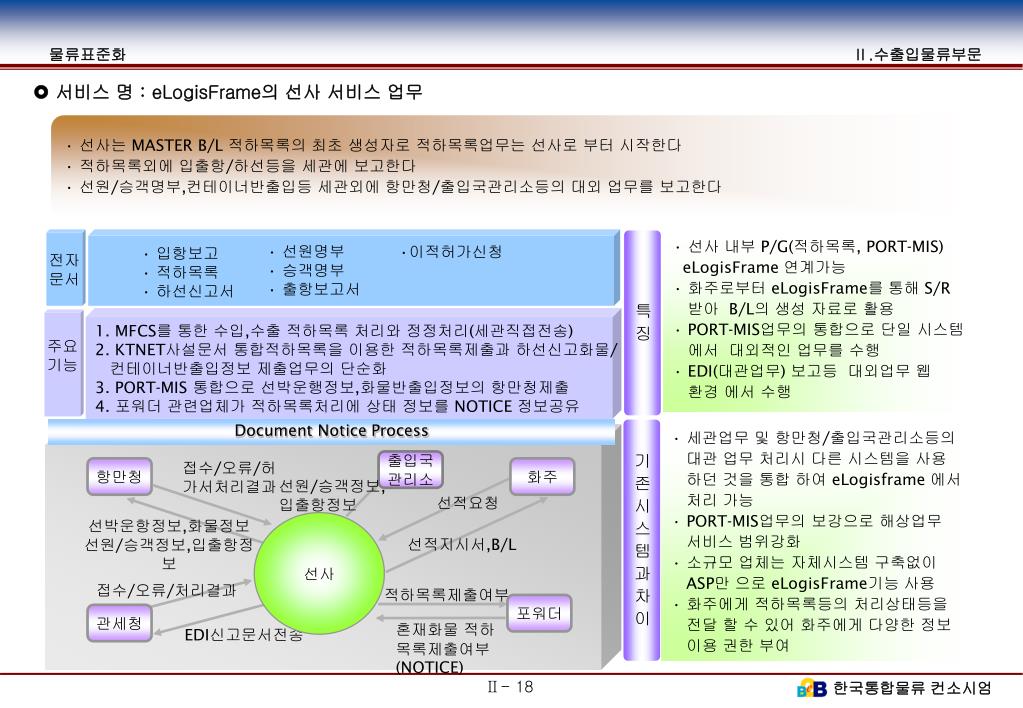Click function item 3 starting with PORT-MIS
The height and width of the screenshot is (708, 1023).
[331, 388]
